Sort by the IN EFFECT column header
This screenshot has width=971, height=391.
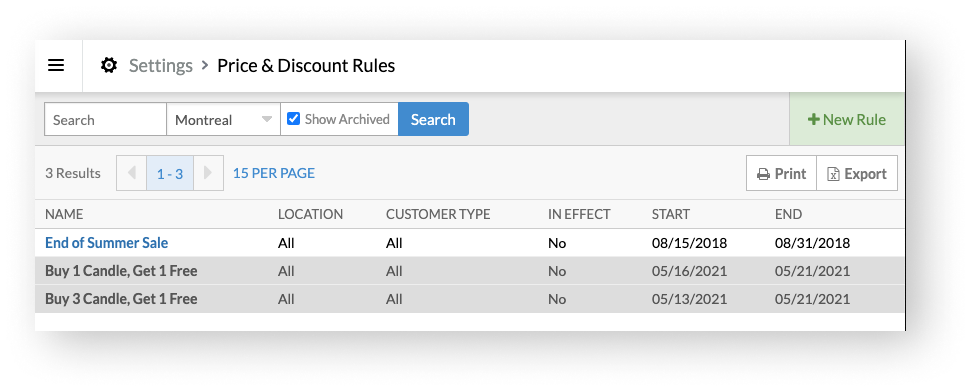[579, 214]
